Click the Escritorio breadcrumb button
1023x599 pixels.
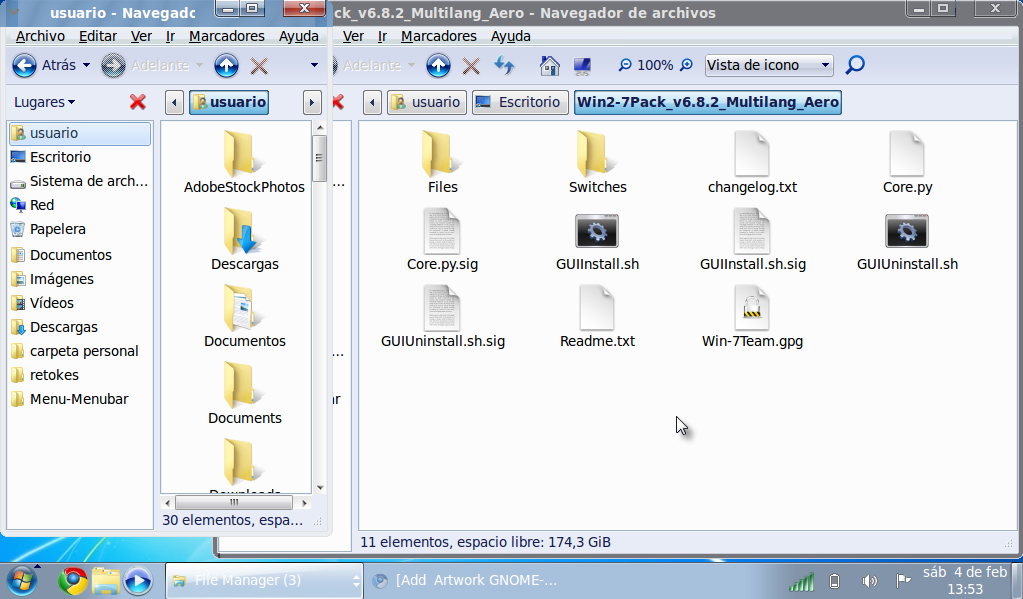pos(520,102)
